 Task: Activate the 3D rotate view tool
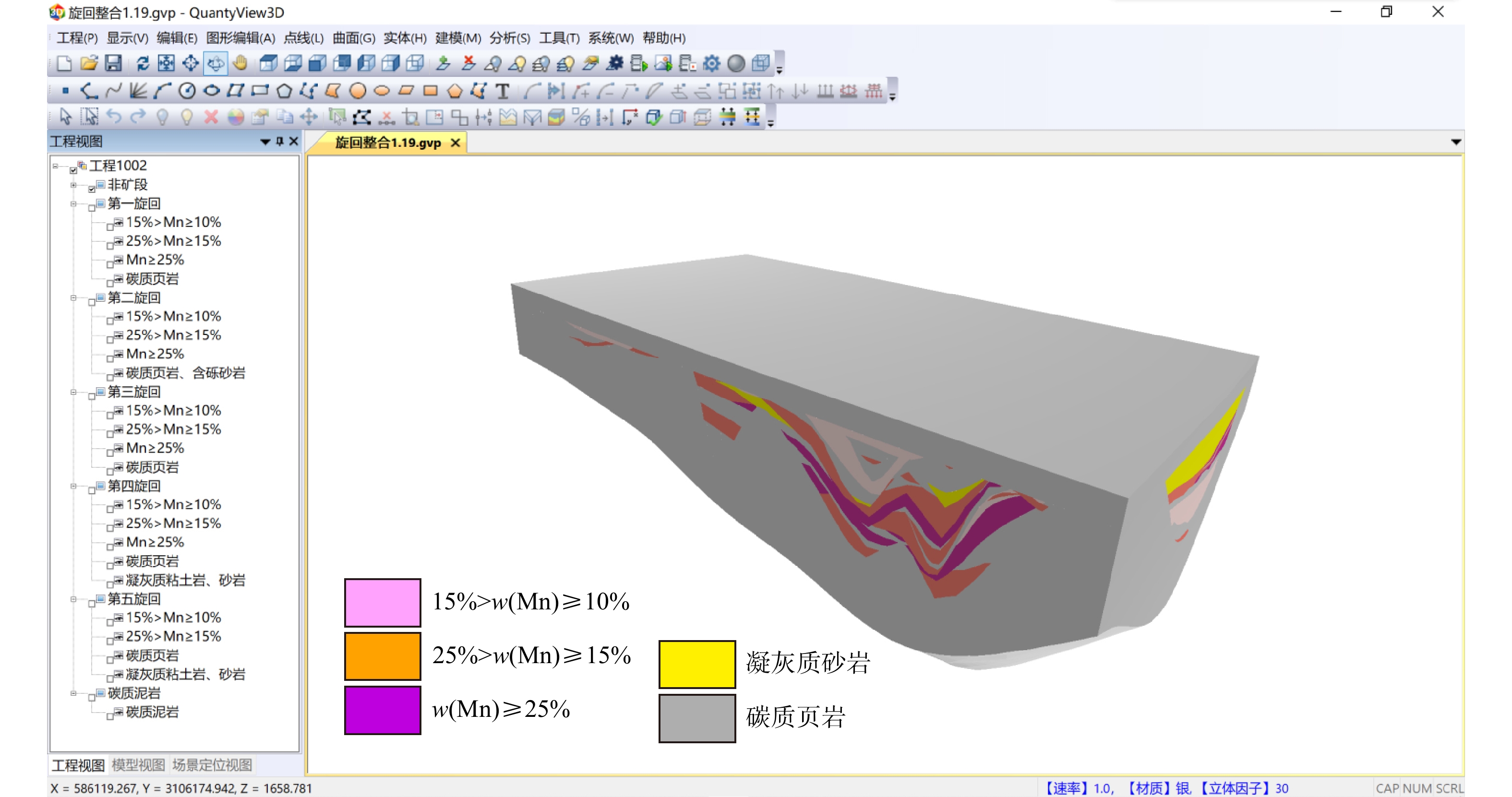click(216, 63)
